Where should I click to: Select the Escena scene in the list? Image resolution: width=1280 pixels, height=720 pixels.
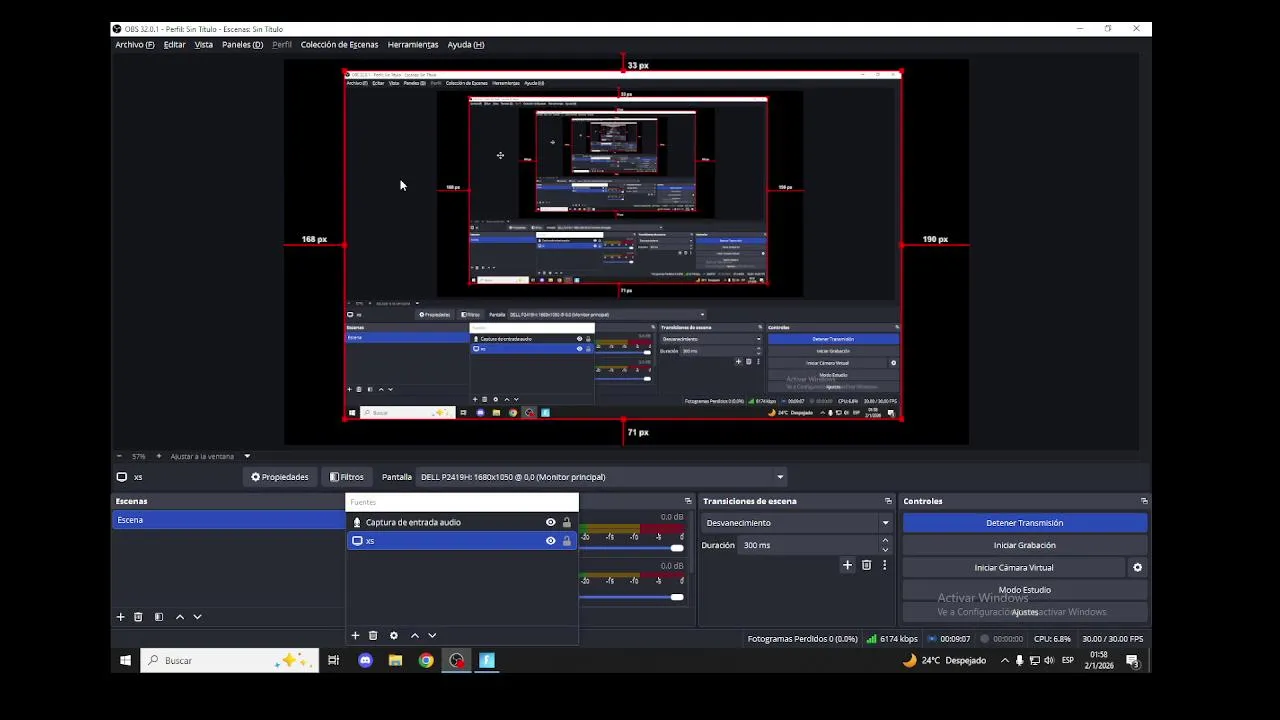[228, 520]
